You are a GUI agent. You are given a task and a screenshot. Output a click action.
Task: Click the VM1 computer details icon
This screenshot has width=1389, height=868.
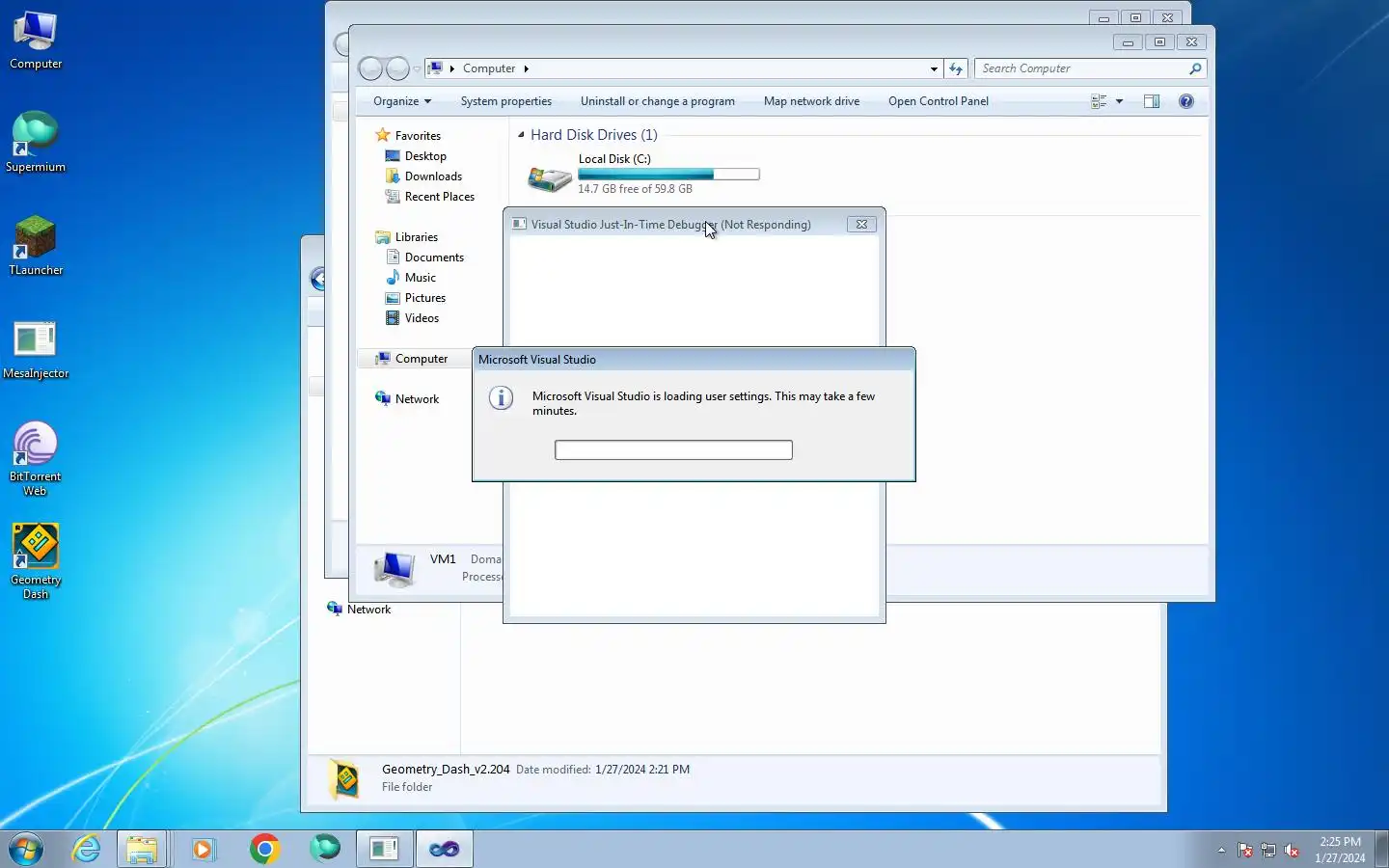coord(395,569)
